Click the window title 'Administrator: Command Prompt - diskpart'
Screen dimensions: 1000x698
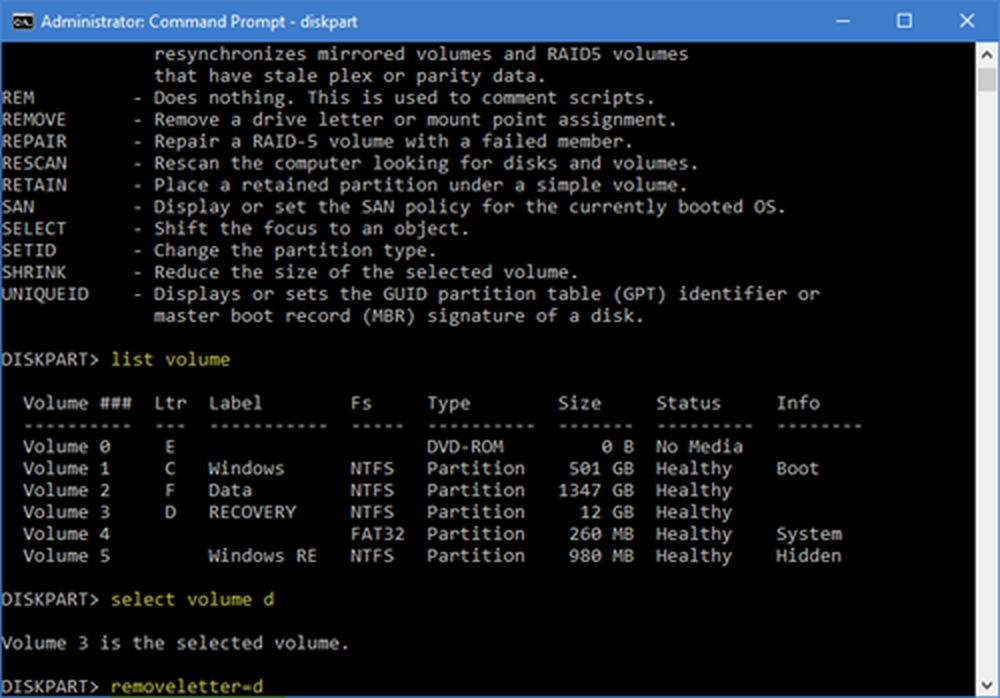pyautogui.click(x=199, y=22)
